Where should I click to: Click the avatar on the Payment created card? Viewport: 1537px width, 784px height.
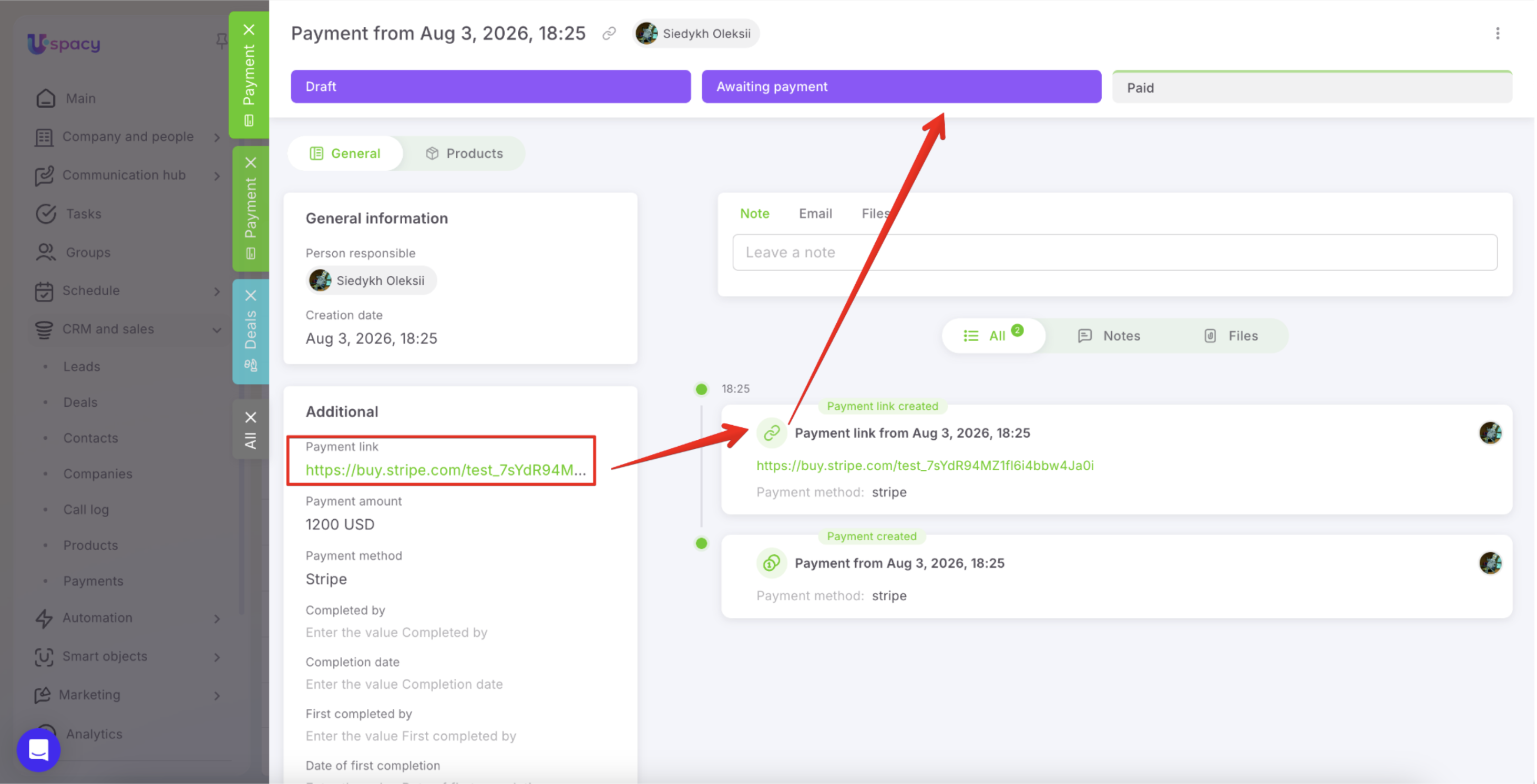point(1490,563)
